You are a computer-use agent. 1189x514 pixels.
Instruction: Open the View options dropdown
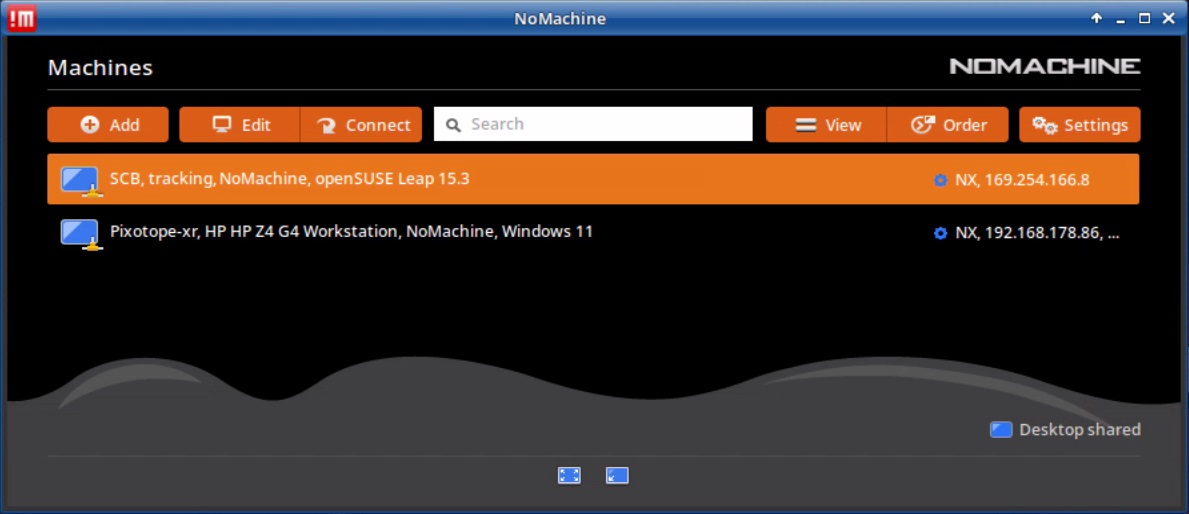pos(827,125)
